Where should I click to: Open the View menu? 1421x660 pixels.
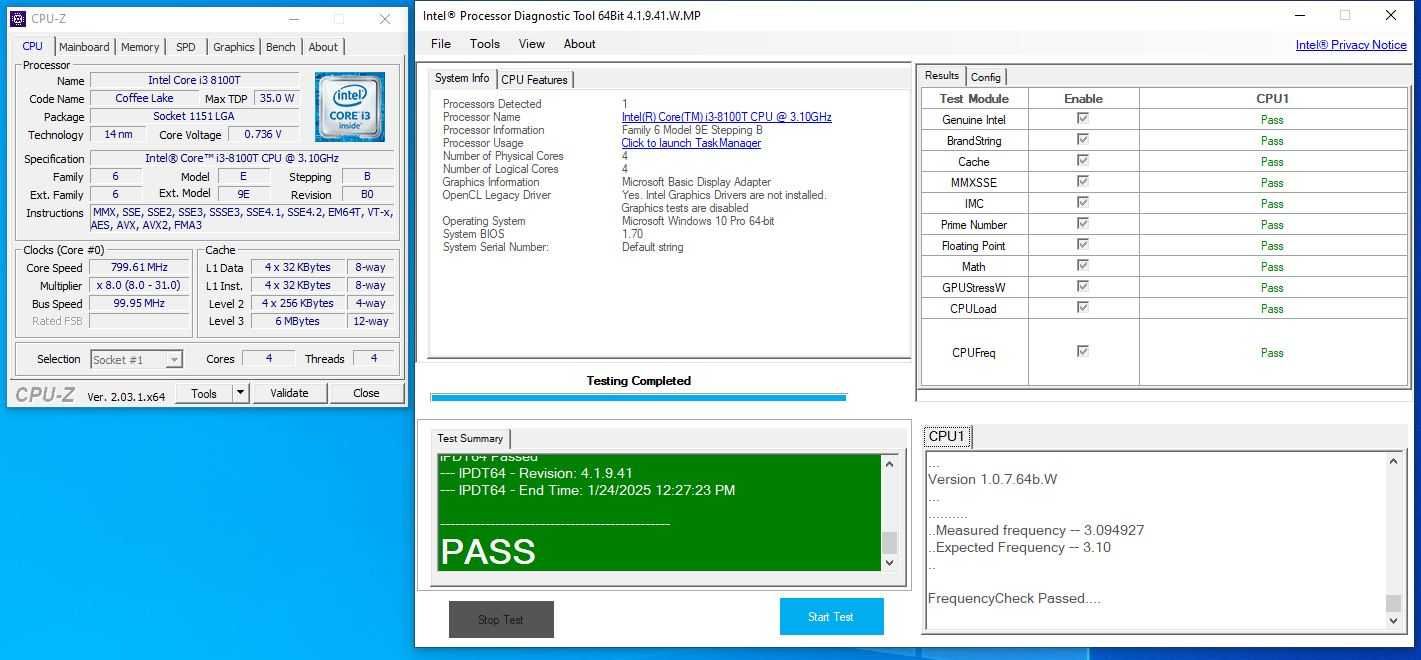pos(532,44)
